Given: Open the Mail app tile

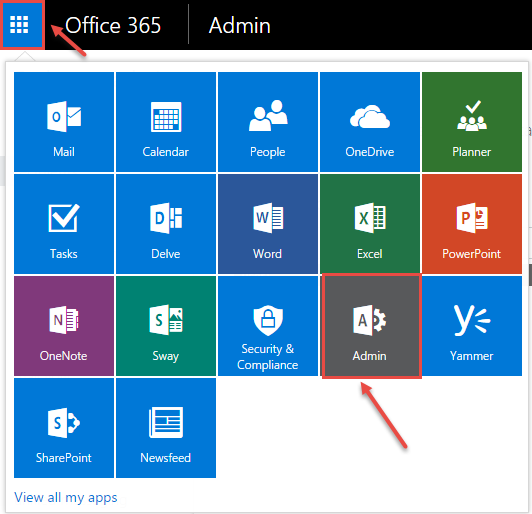Looking at the screenshot, I should 64,122.
